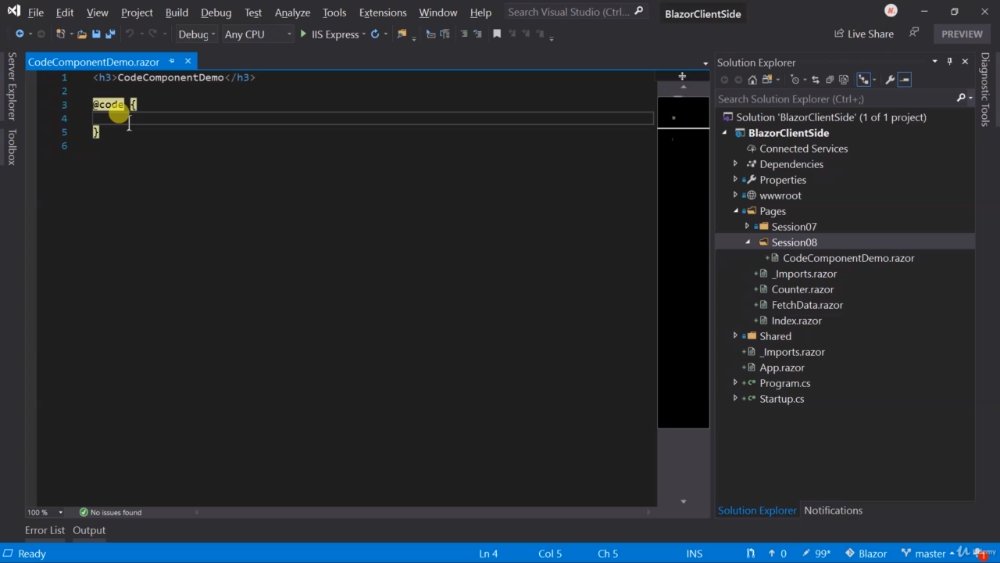Close the CodeComponentDemo.razor tab
Image resolution: width=1000 pixels, height=563 pixels.
pyautogui.click(x=188, y=61)
